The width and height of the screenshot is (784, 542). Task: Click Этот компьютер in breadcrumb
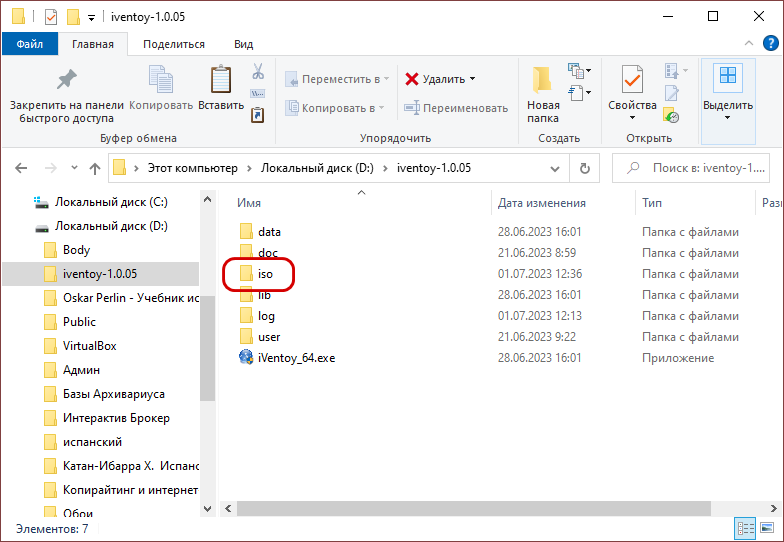point(192,168)
